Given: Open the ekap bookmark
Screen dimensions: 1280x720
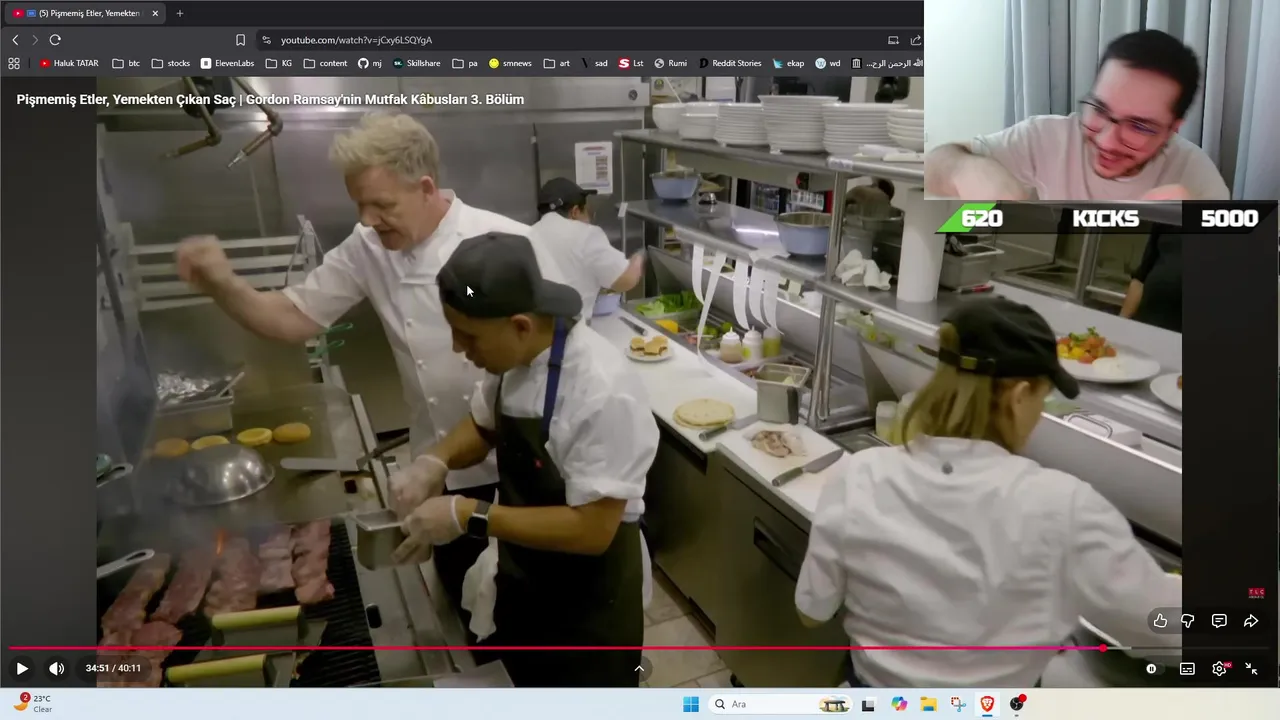Looking at the screenshot, I should (788, 63).
